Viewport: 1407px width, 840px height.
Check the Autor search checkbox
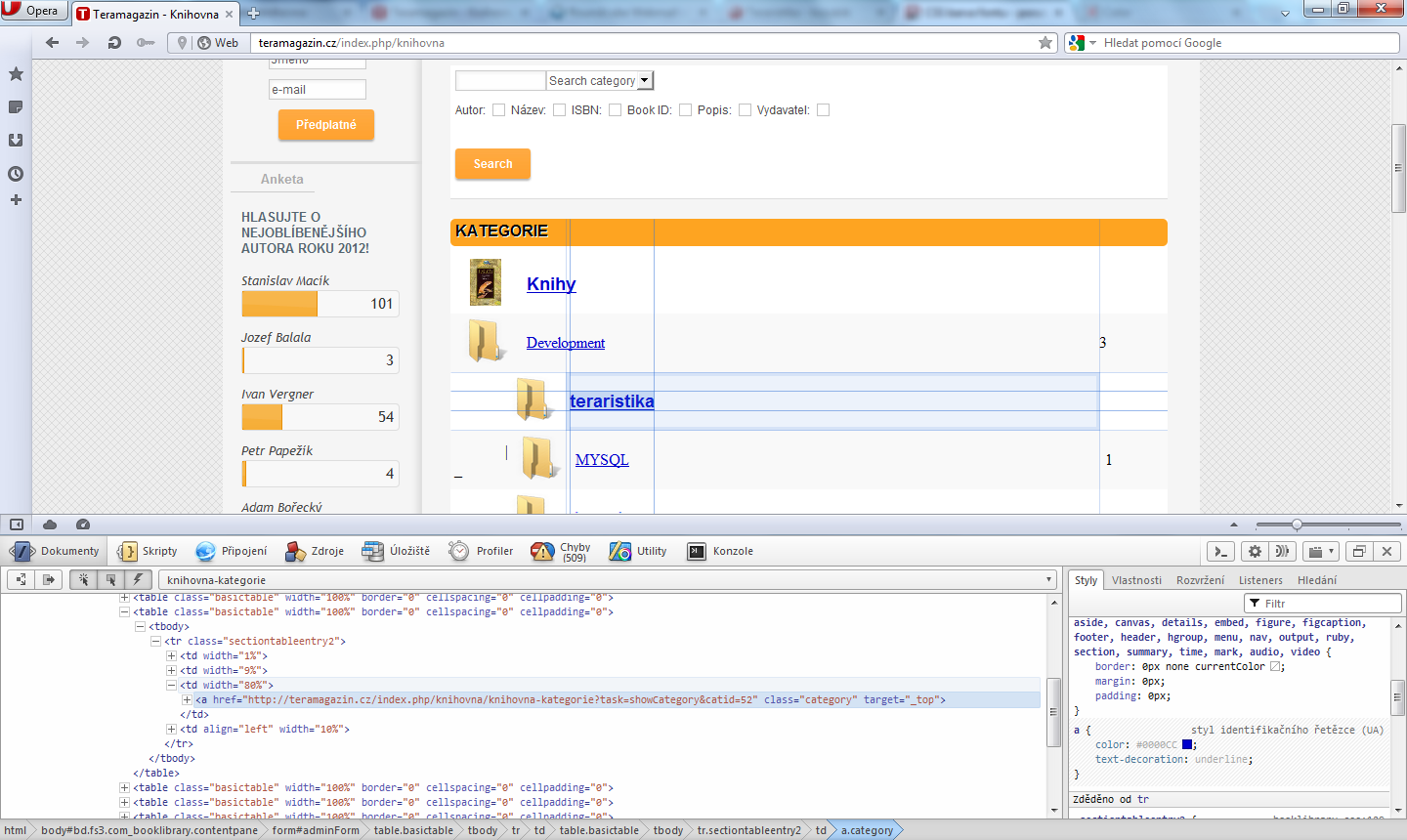pos(499,110)
